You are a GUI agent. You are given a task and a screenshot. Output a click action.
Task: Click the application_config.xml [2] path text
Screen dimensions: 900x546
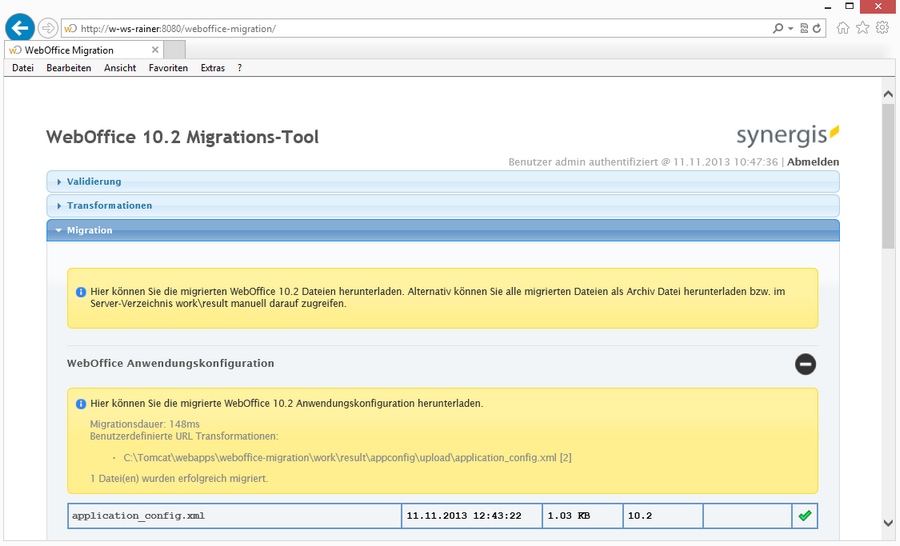[347, 458]
